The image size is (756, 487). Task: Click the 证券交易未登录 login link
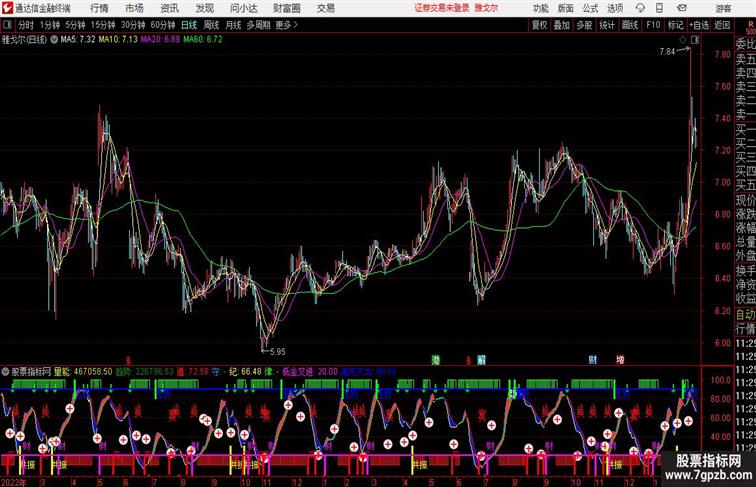pyautogui.click(x=442, y=8)
